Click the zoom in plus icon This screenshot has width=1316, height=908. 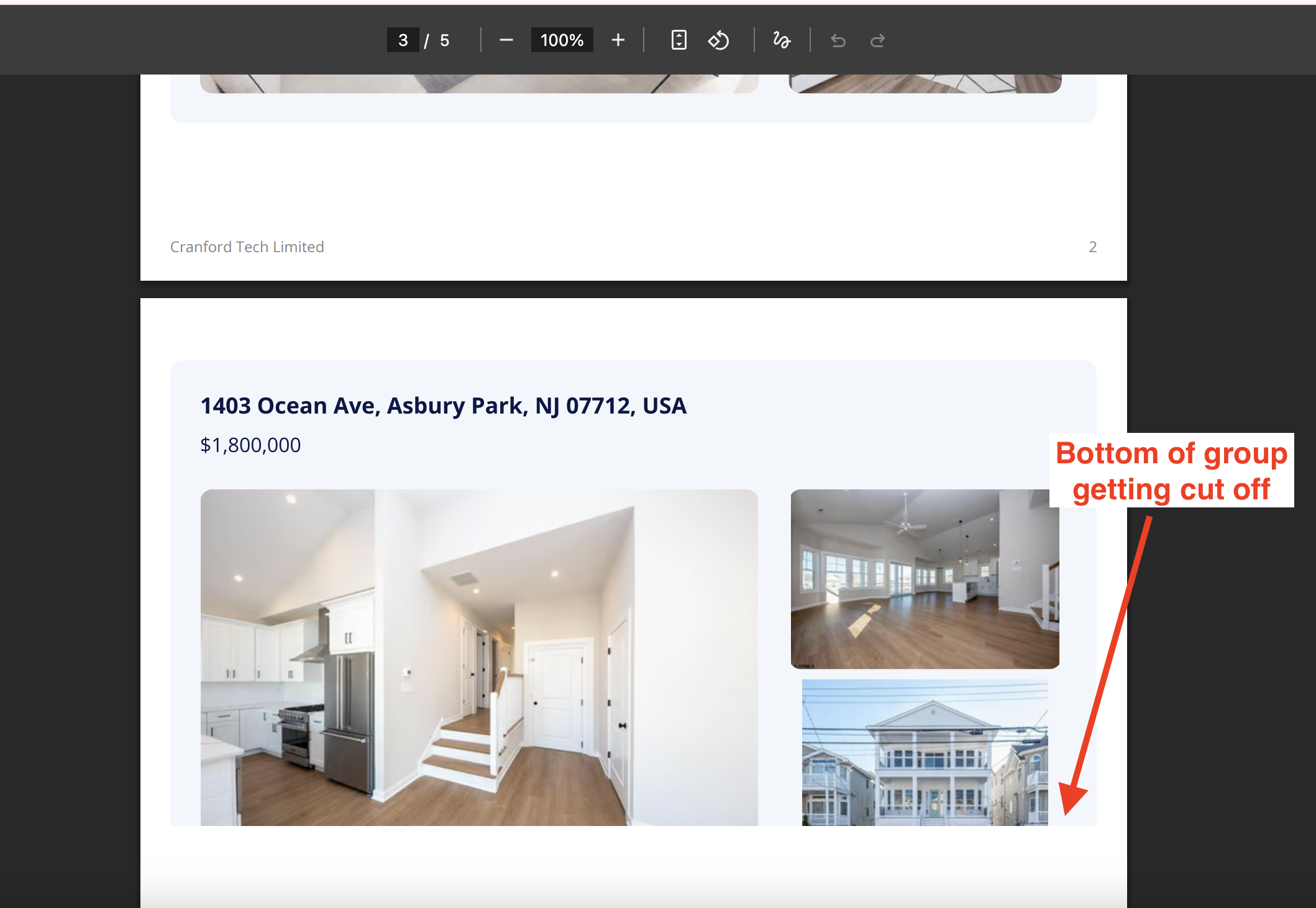pyautogui.click(x=618, y=40)
